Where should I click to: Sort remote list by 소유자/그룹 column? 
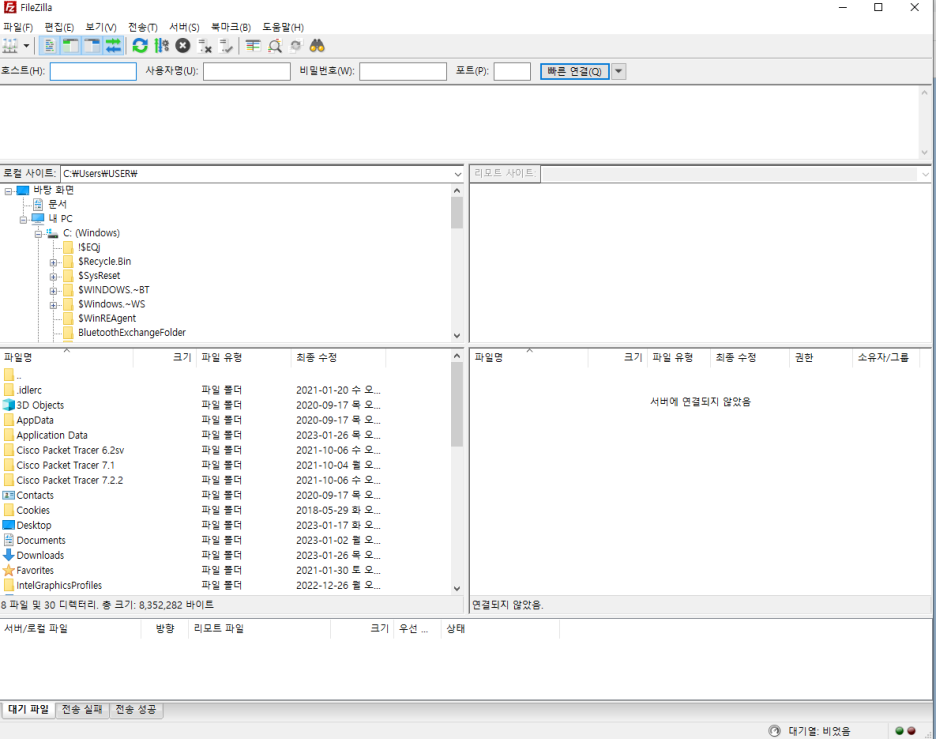[886, 357]
